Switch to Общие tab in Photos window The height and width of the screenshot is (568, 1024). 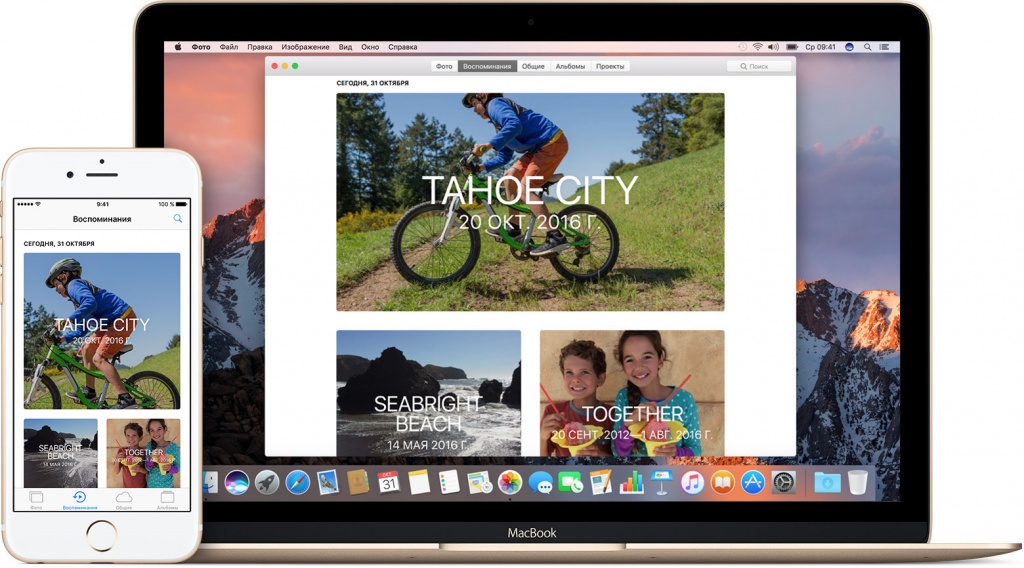click(x=533, y=66)
